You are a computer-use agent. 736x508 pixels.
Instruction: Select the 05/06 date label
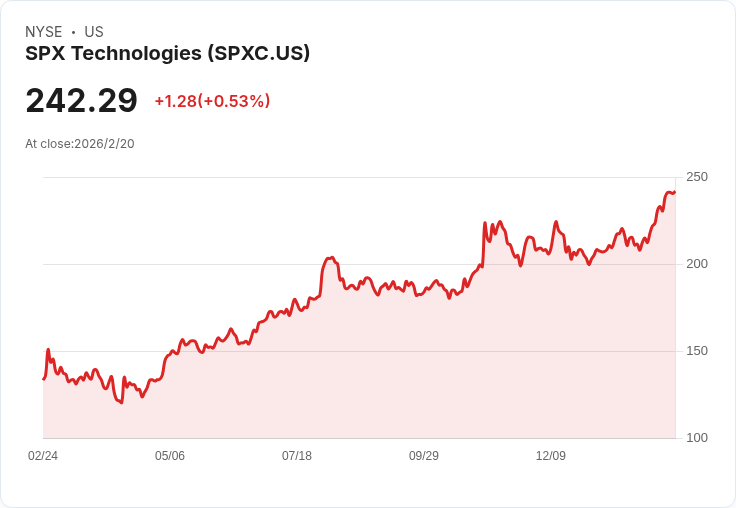pyautogui.click(x=170, y=456)
